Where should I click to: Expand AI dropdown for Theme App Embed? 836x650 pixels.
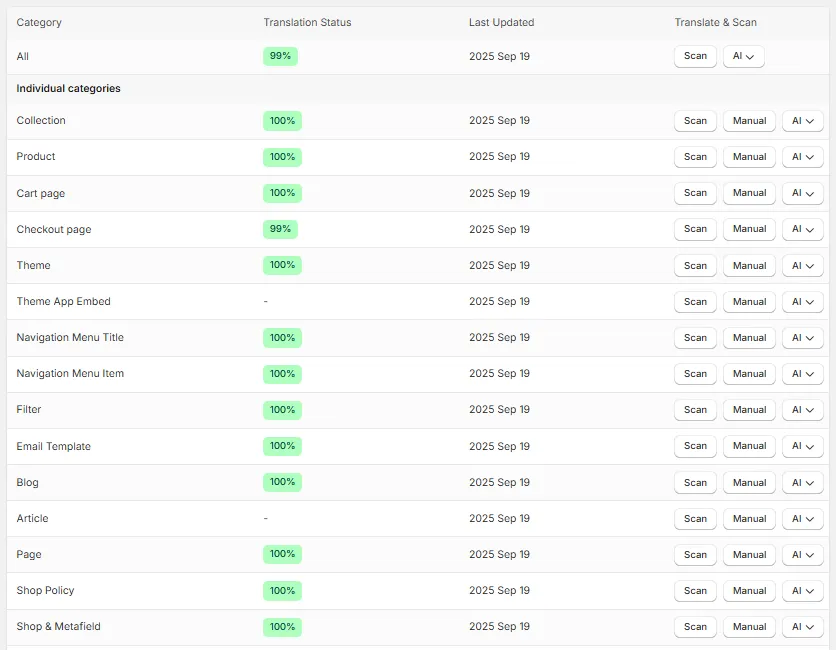click(x=802, y=302)
